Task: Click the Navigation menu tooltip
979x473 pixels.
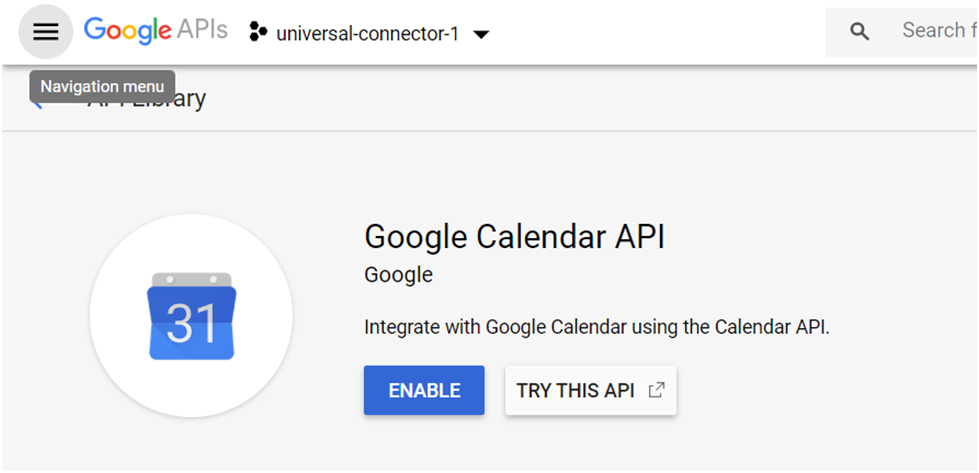Action: [102, 87]
